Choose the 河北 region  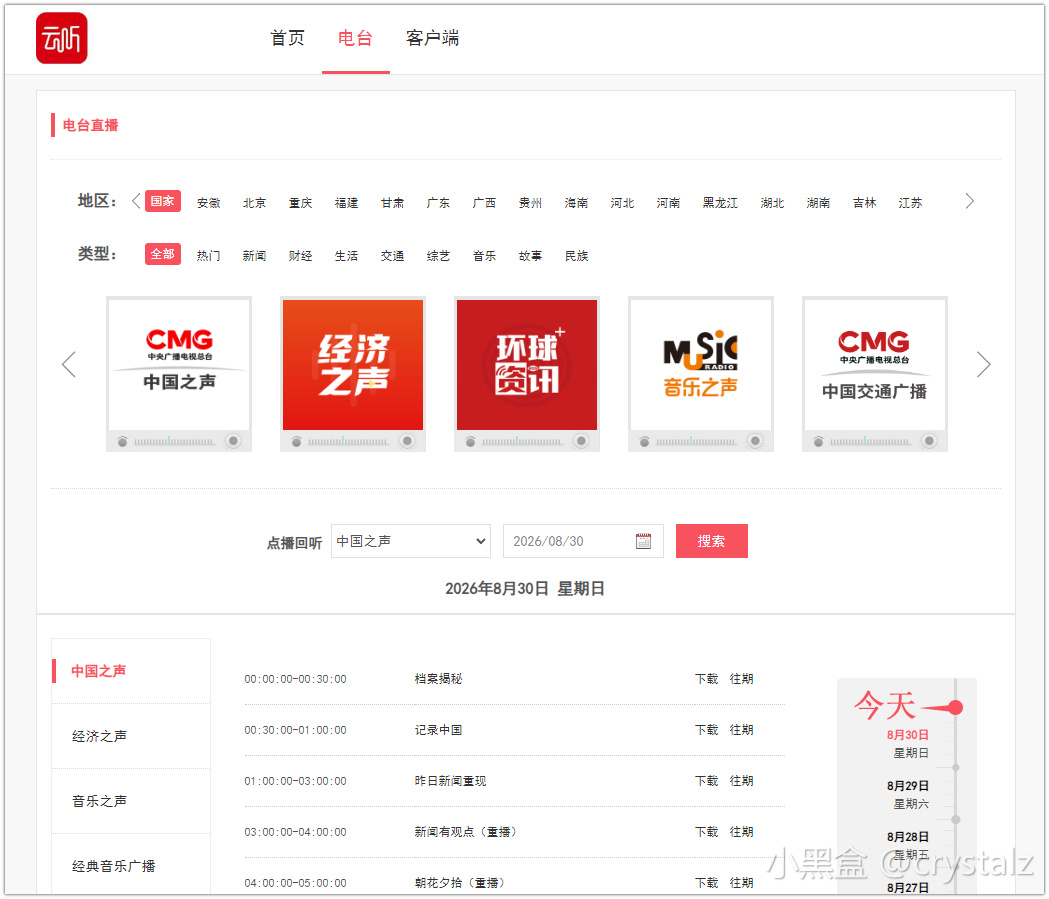click(622, 203)
